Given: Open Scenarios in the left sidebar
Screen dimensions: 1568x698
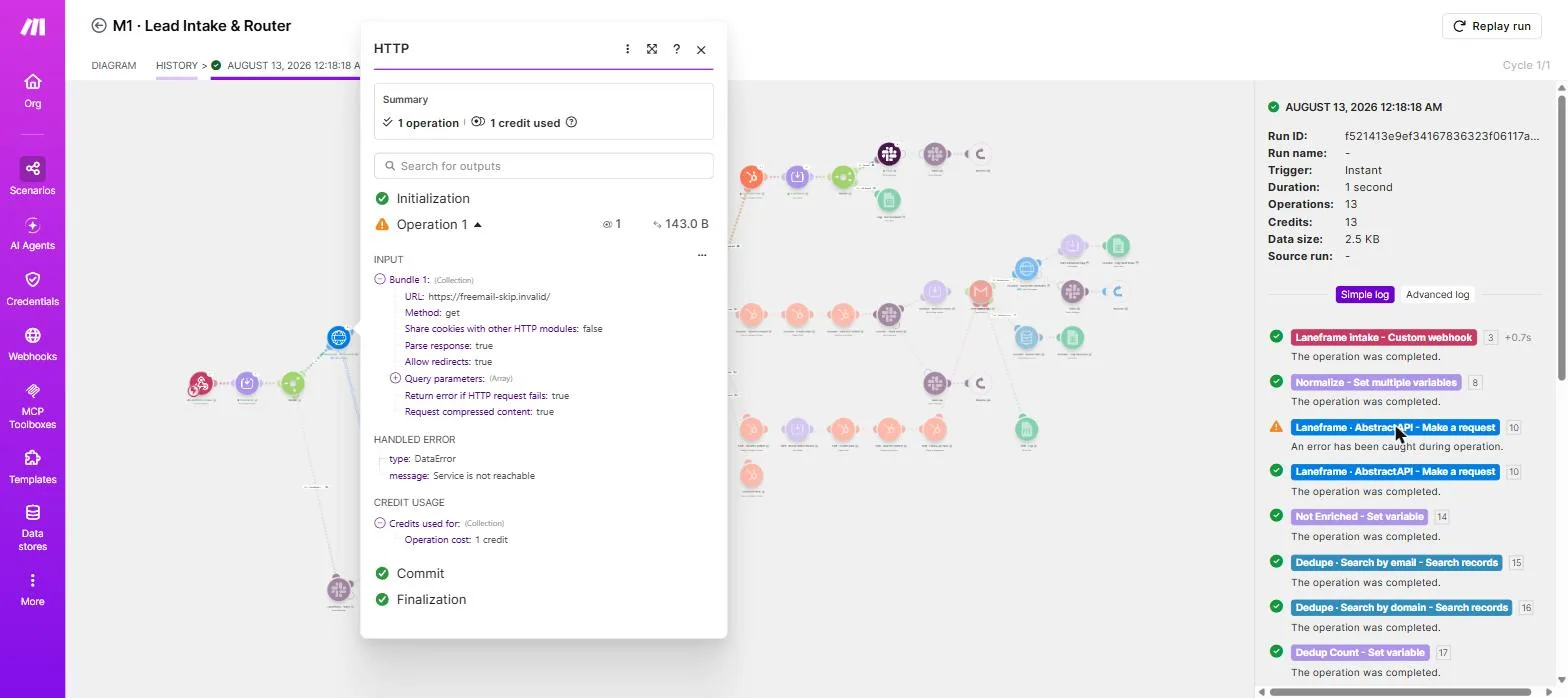Looking at the screenshot, I should [32, 176].
